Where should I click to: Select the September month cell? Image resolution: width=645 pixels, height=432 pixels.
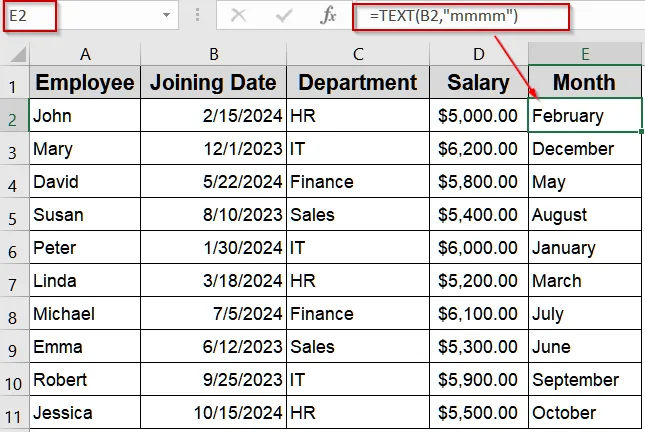pyautogui.click(x=585, y=379)
